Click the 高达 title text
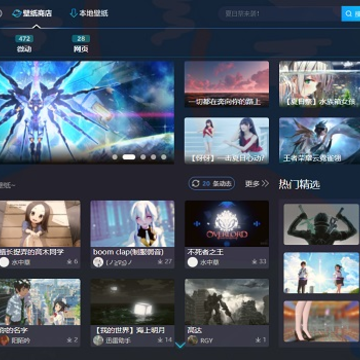This screenshot has height=360, width=360. click(195, 330)
